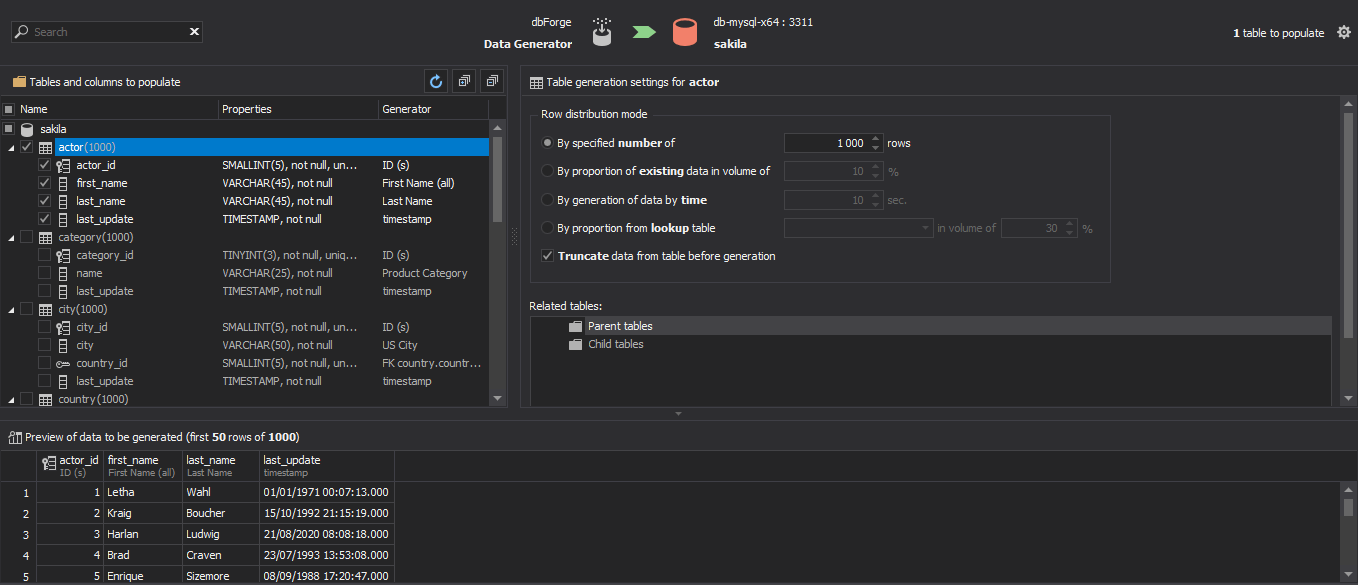Decrease the rows count spinner

coord(876,148)
